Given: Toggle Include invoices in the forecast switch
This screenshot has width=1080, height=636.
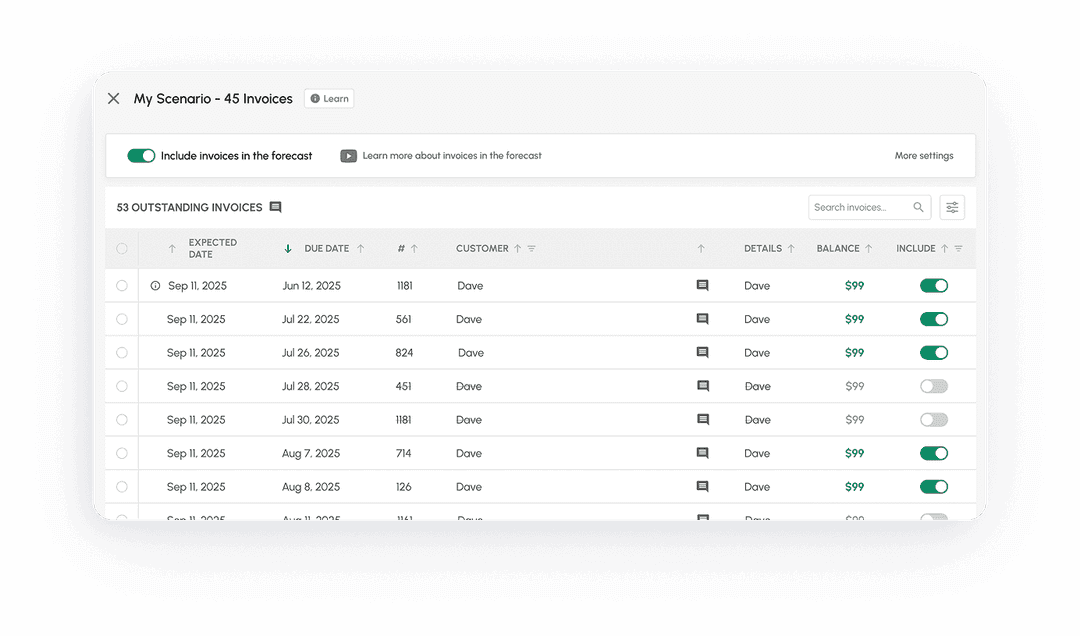Looking at the screenshot, I should tap(141, 156).
